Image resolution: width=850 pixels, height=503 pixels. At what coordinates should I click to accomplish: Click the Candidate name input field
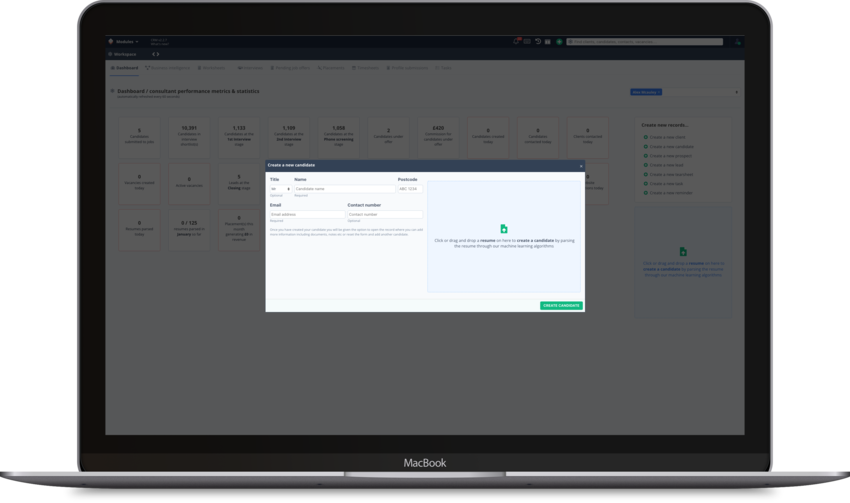(345, 189)
